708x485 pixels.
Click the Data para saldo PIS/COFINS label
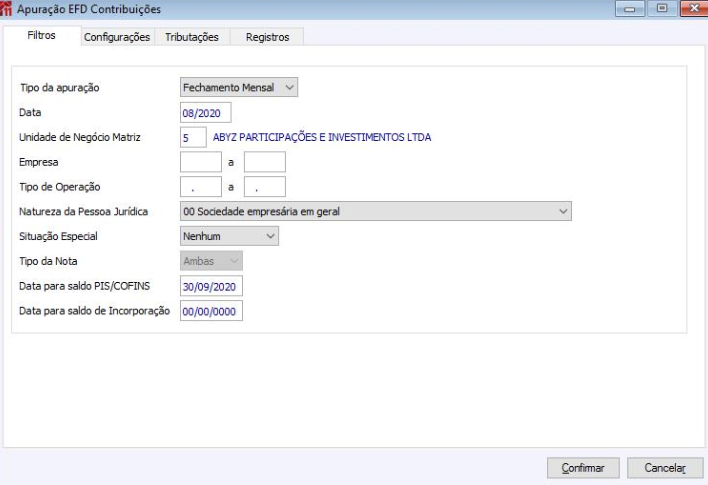point(84,286)
